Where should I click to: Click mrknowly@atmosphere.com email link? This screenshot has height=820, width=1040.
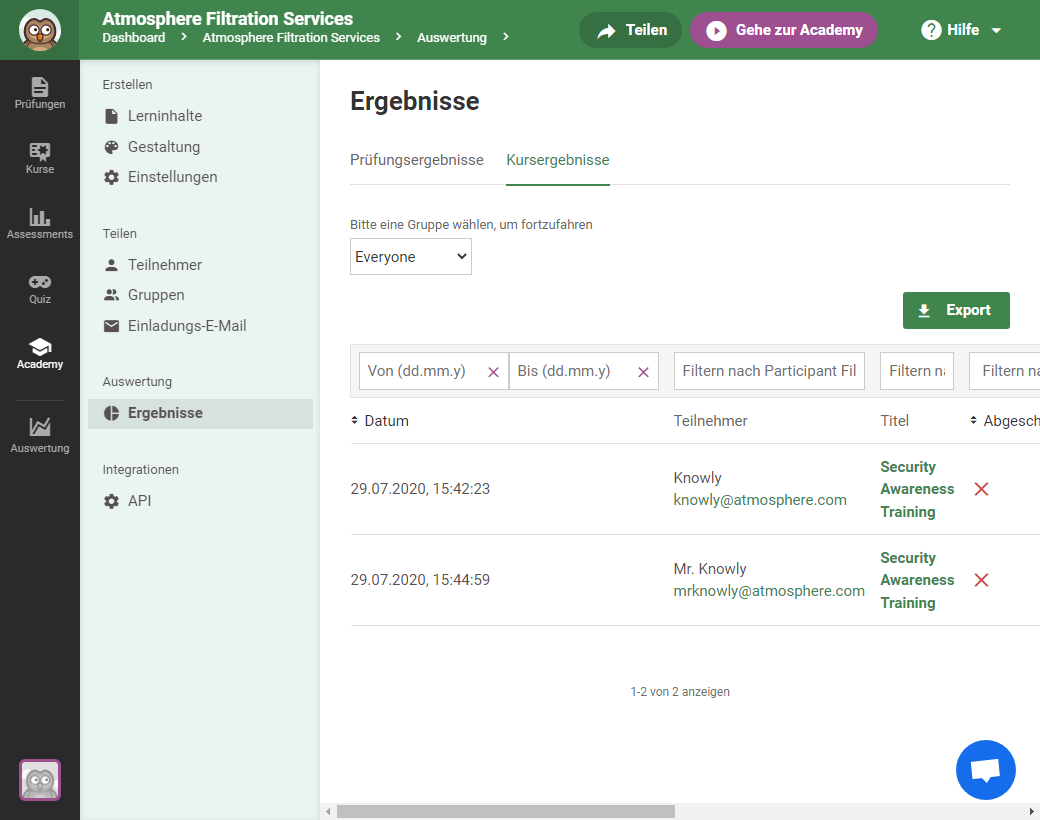[769, 591]
